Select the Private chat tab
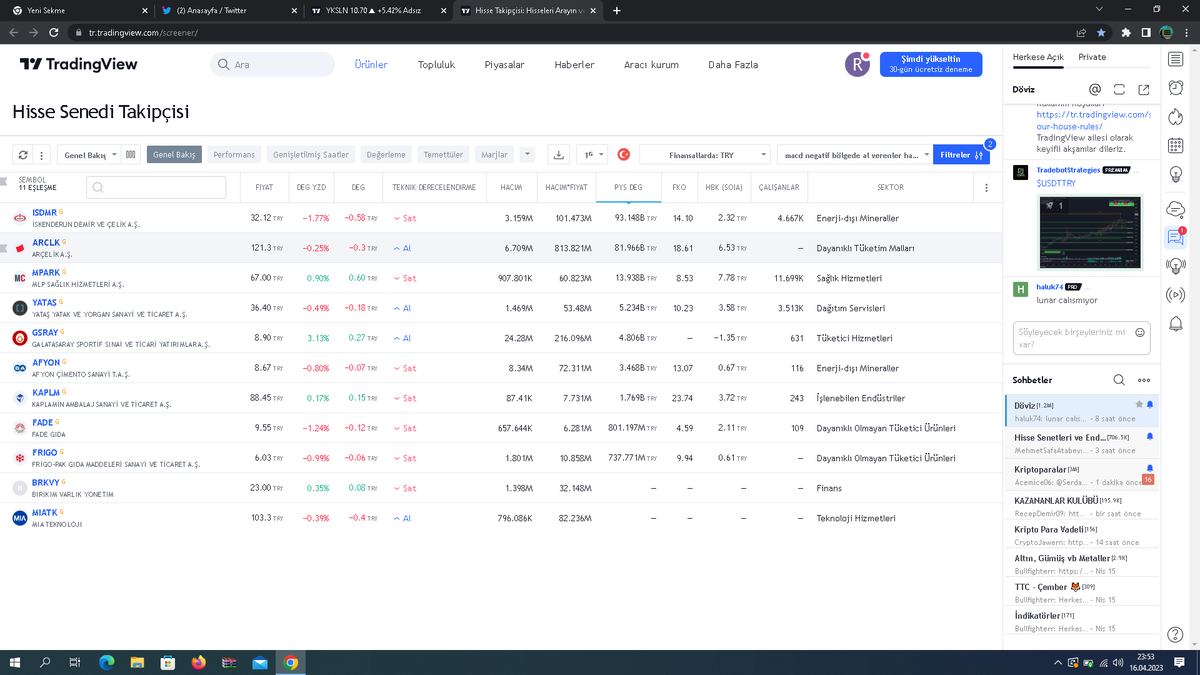The height and width of the screenshot is (675, 1200). coord(1092,57)
